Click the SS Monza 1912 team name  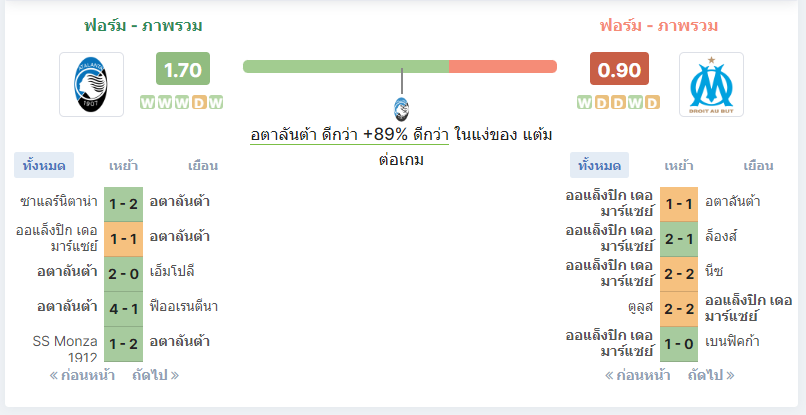(65, 349)
